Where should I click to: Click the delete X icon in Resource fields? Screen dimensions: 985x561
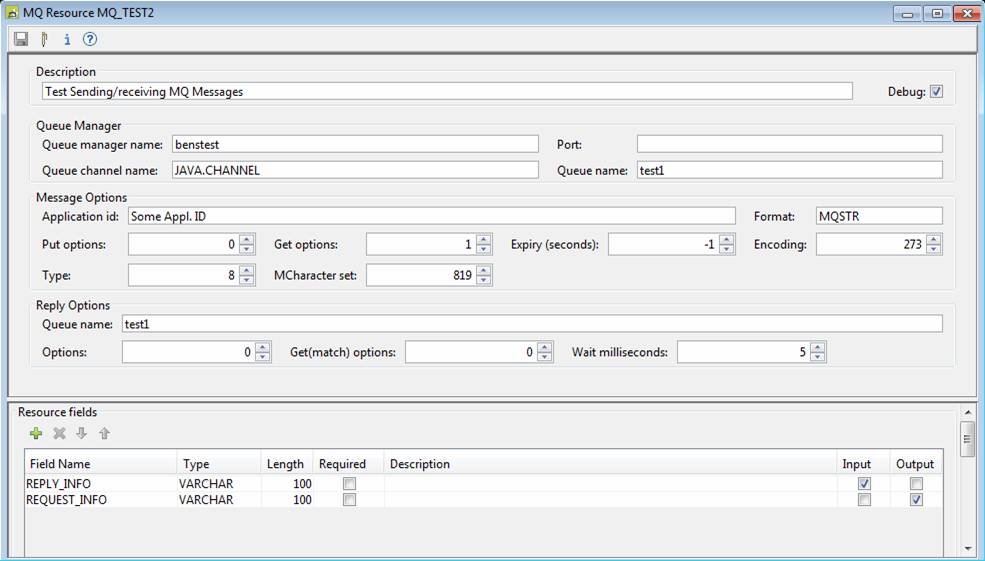coord(59,434)
